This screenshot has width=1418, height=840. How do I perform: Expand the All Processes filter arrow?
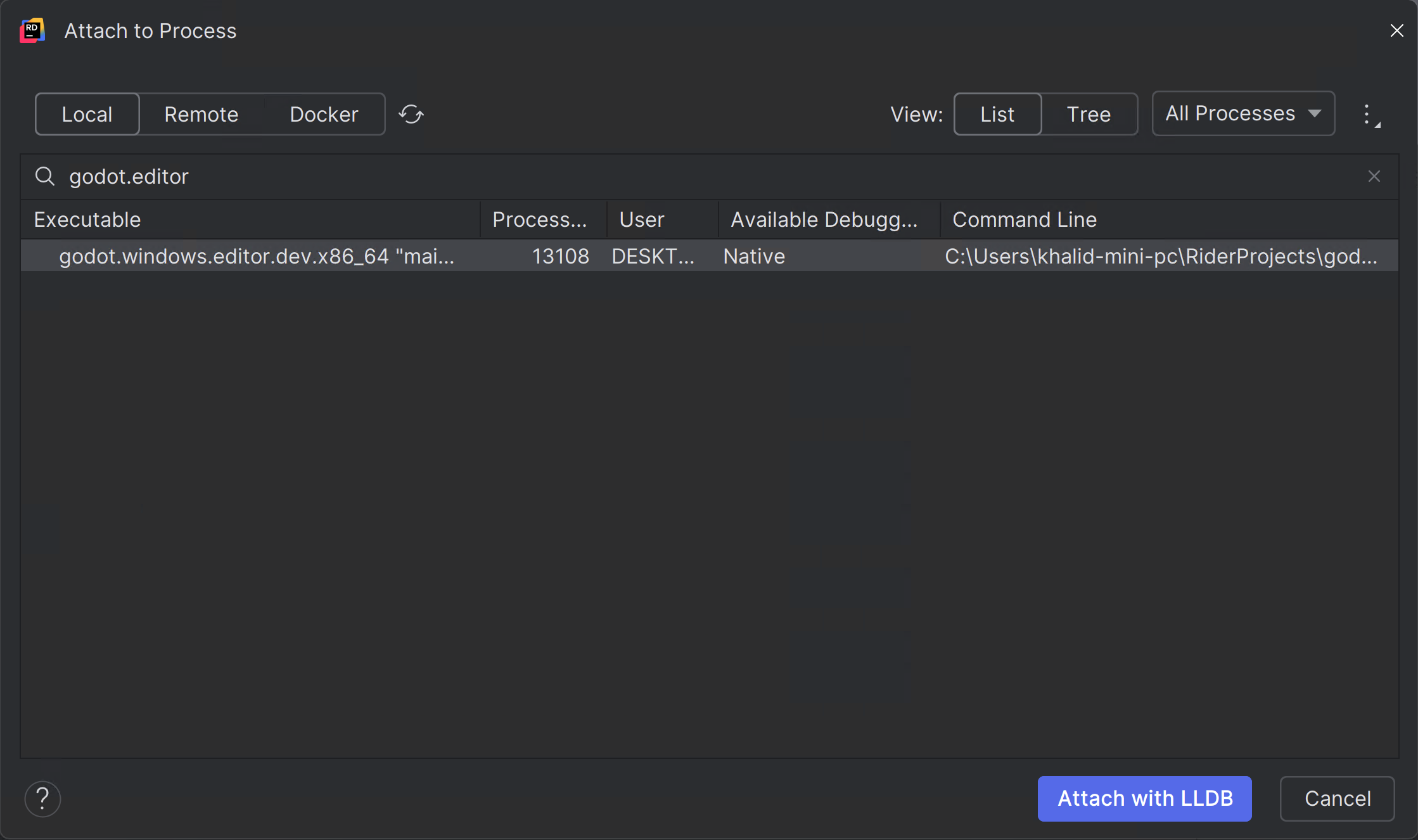[x=1315, y=113]
